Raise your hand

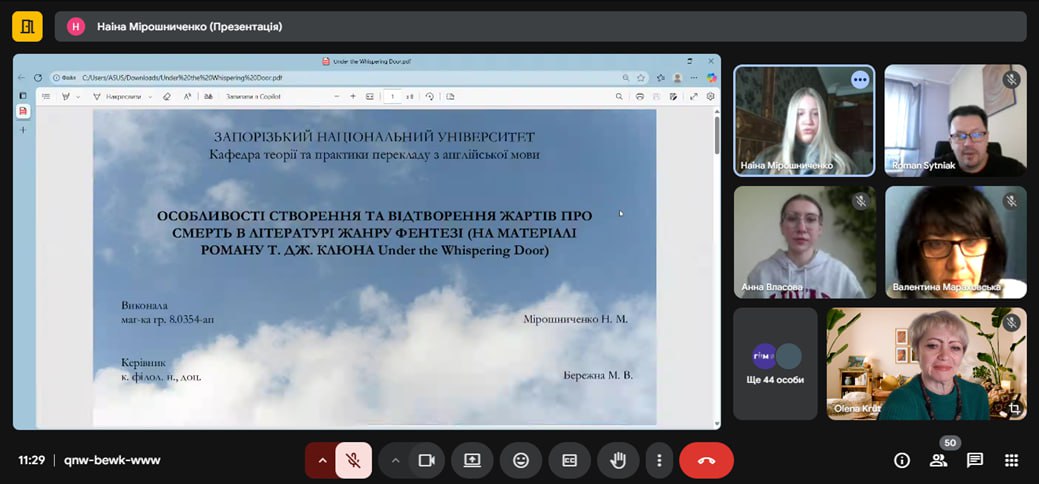(x=618, y=460)
